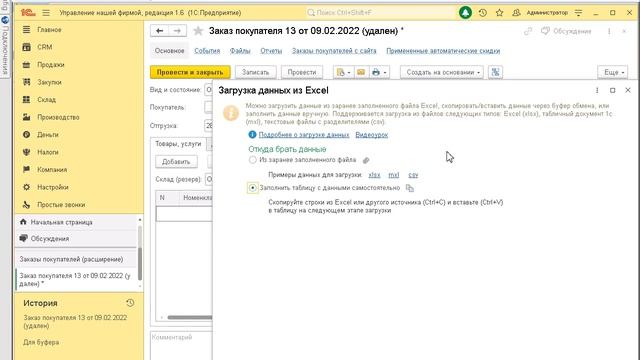Open the Видеоурок link
The image size is (640, 360).
tap(371, 135)
